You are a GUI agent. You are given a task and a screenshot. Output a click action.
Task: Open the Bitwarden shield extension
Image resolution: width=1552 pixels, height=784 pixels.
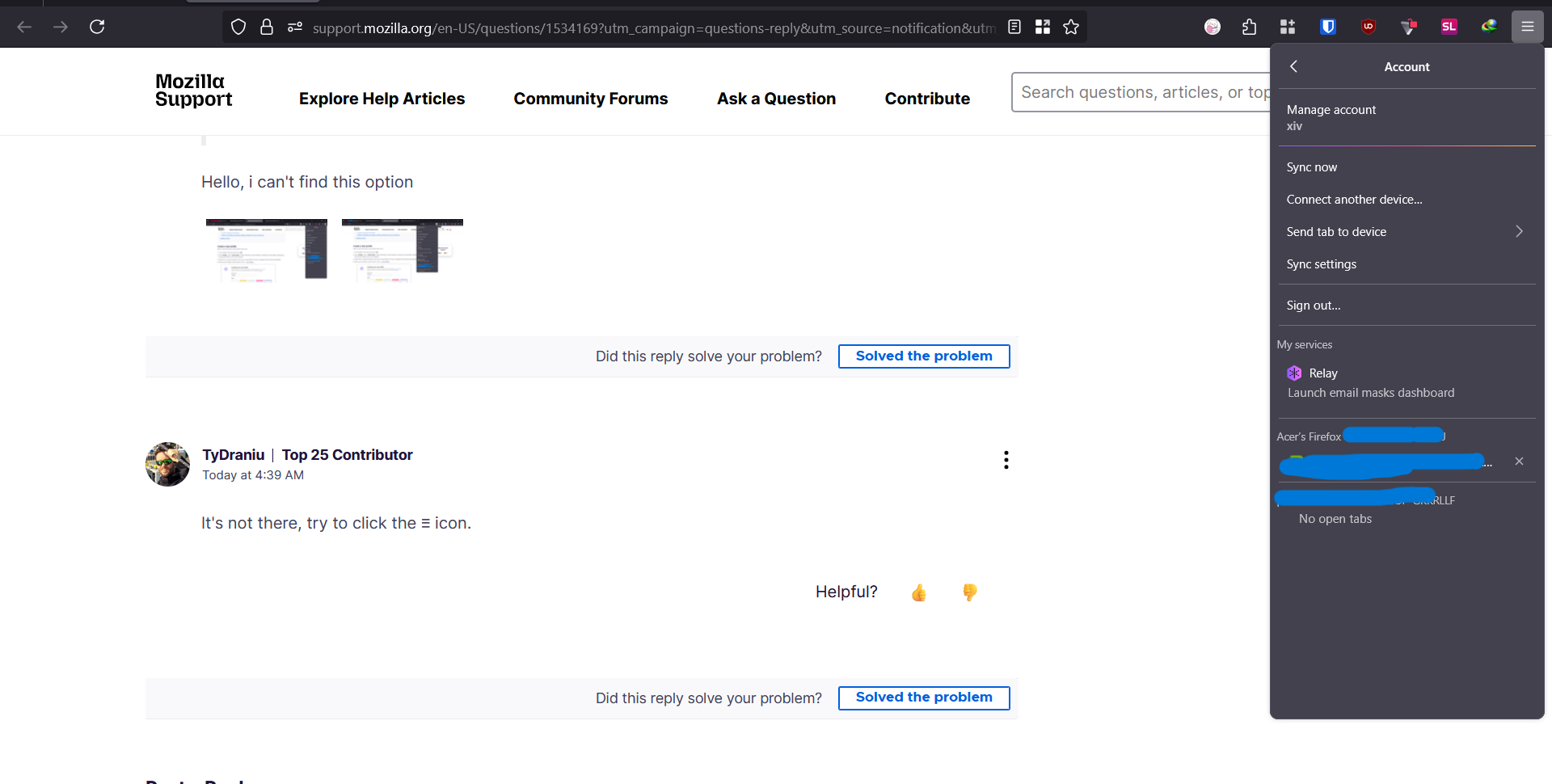click(x=1328, y=27)
